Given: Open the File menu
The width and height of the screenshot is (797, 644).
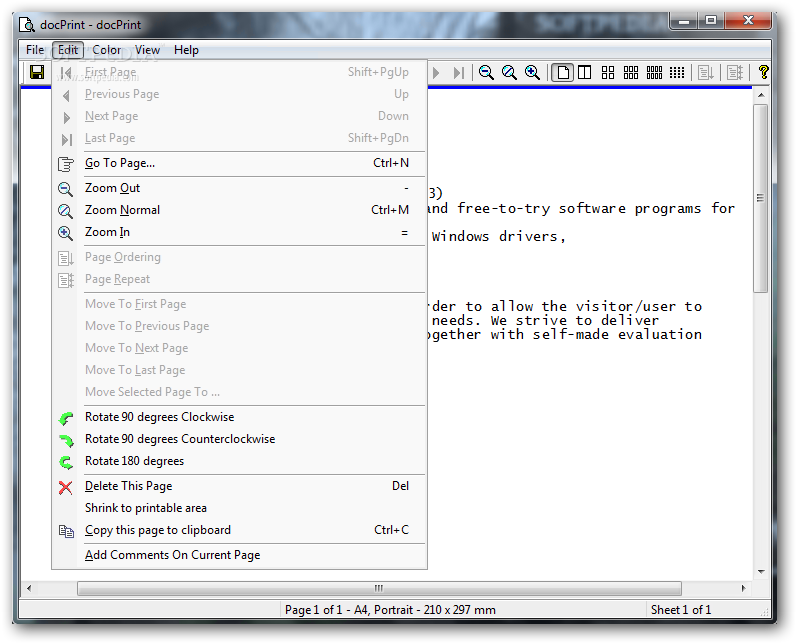Looking at the screenshot, I should (x=35, y=50).
